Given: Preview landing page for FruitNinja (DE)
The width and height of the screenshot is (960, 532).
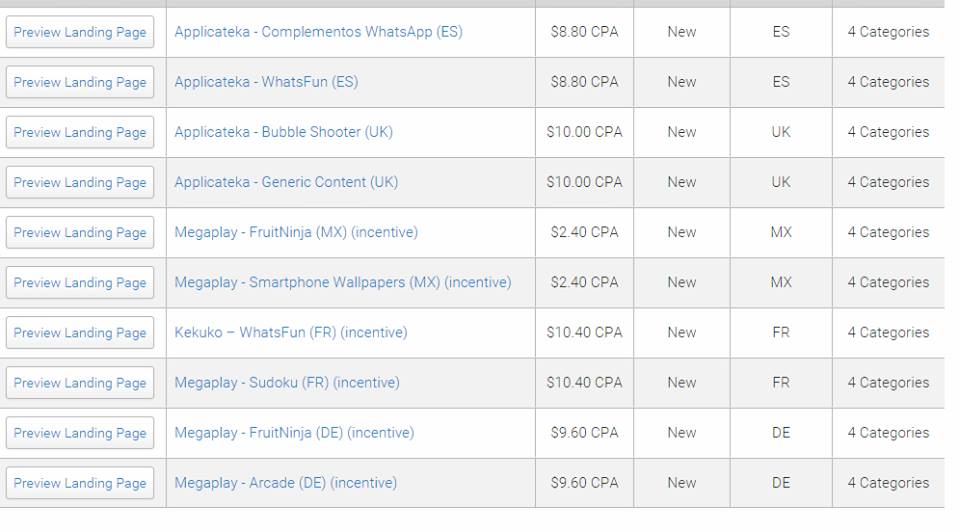Looking at the screenshot, I should (80, 433).
